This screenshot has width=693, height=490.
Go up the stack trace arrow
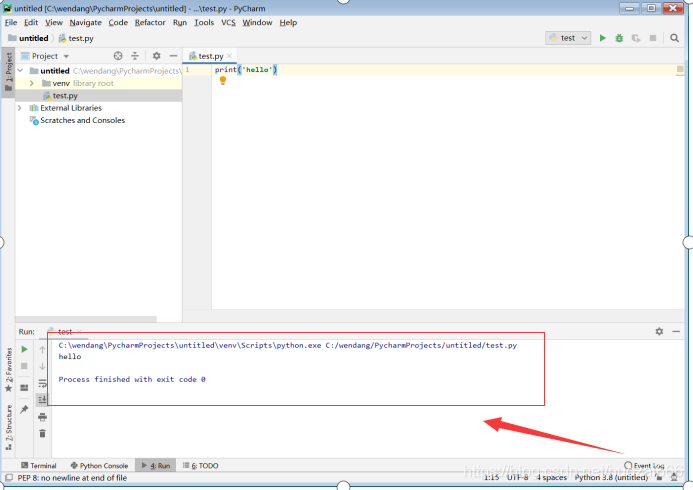point(42,349)
